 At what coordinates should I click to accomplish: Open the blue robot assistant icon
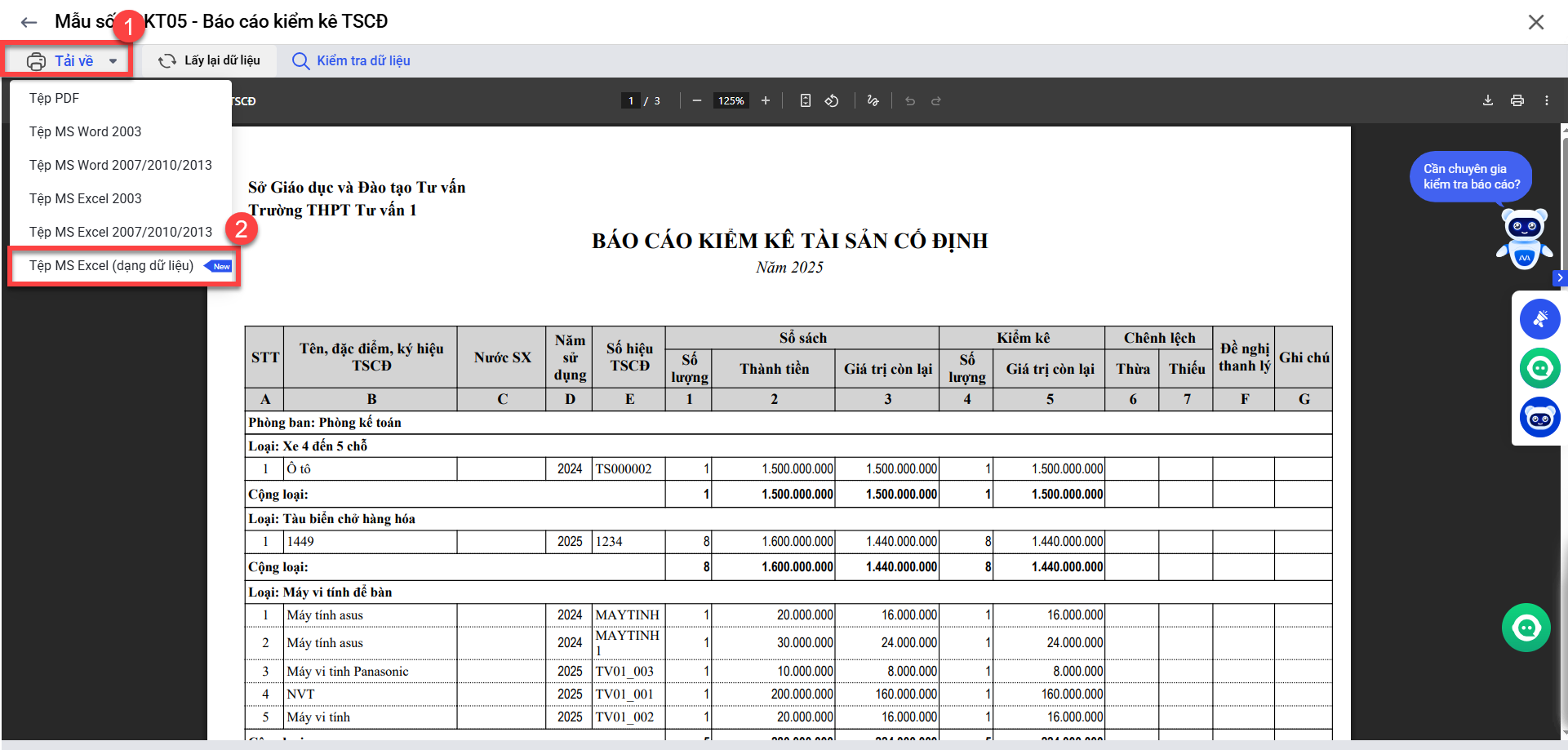1539,418
